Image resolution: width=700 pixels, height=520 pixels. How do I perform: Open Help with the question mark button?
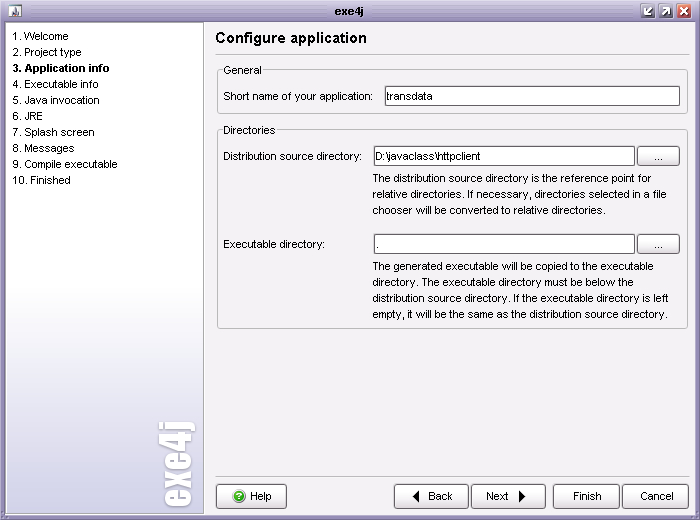click(x=251, y=496)
